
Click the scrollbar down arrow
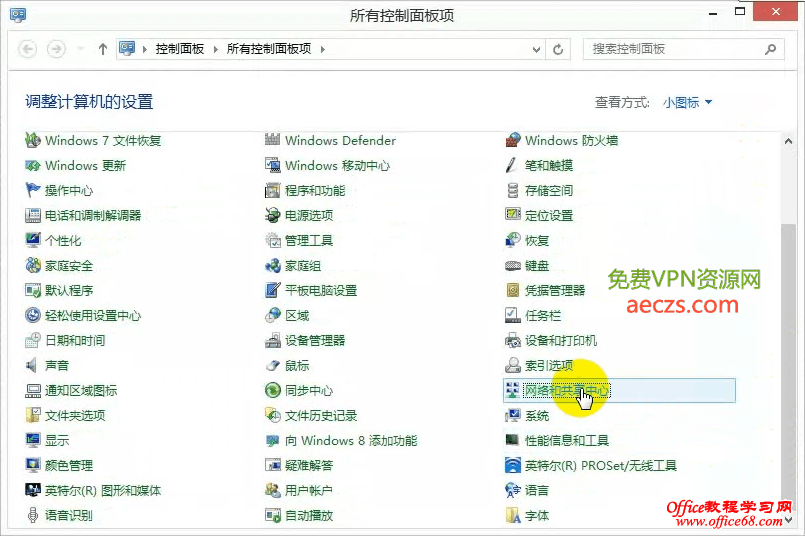pyautogui.click(x=789, y=519)
